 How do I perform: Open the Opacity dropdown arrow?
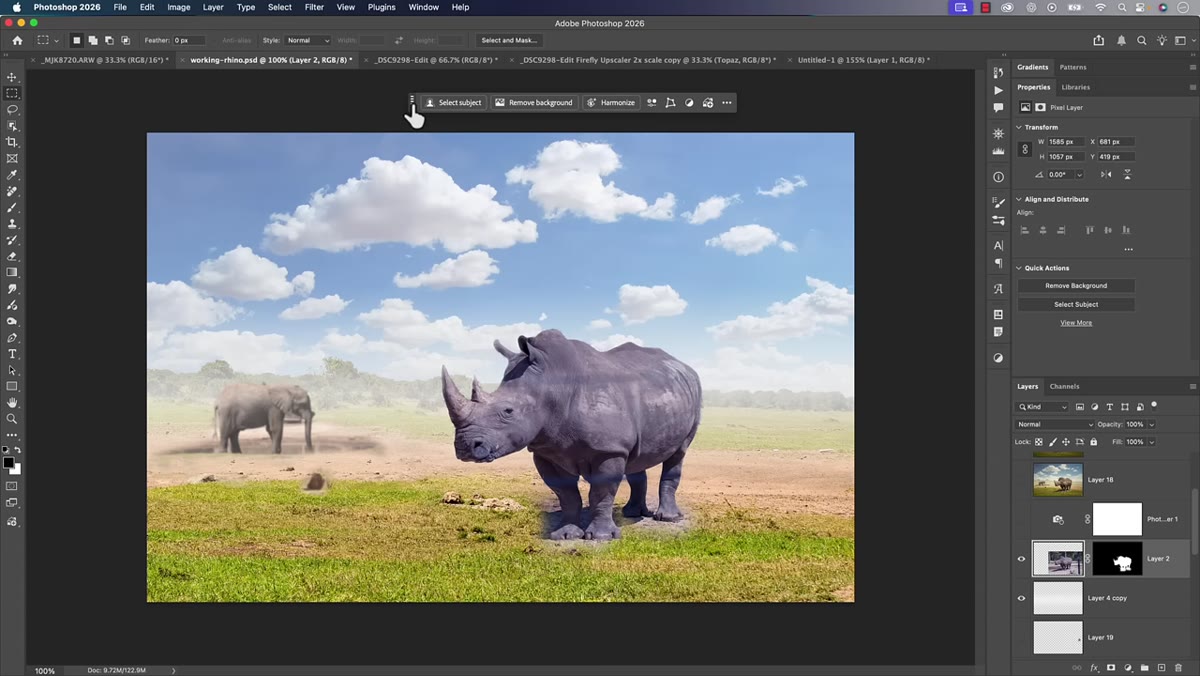pos(1152,424)
